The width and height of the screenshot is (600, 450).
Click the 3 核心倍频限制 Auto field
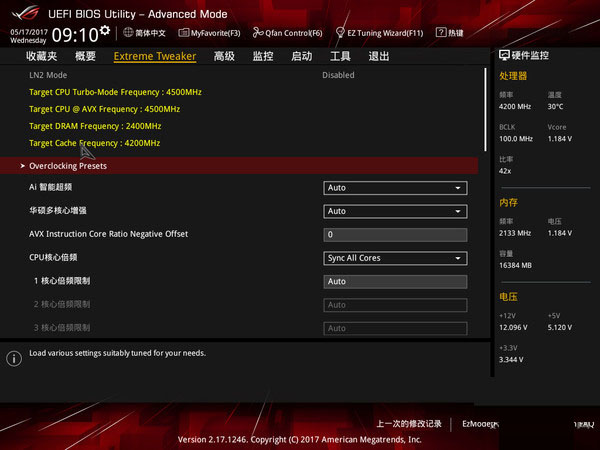(395, 328)
